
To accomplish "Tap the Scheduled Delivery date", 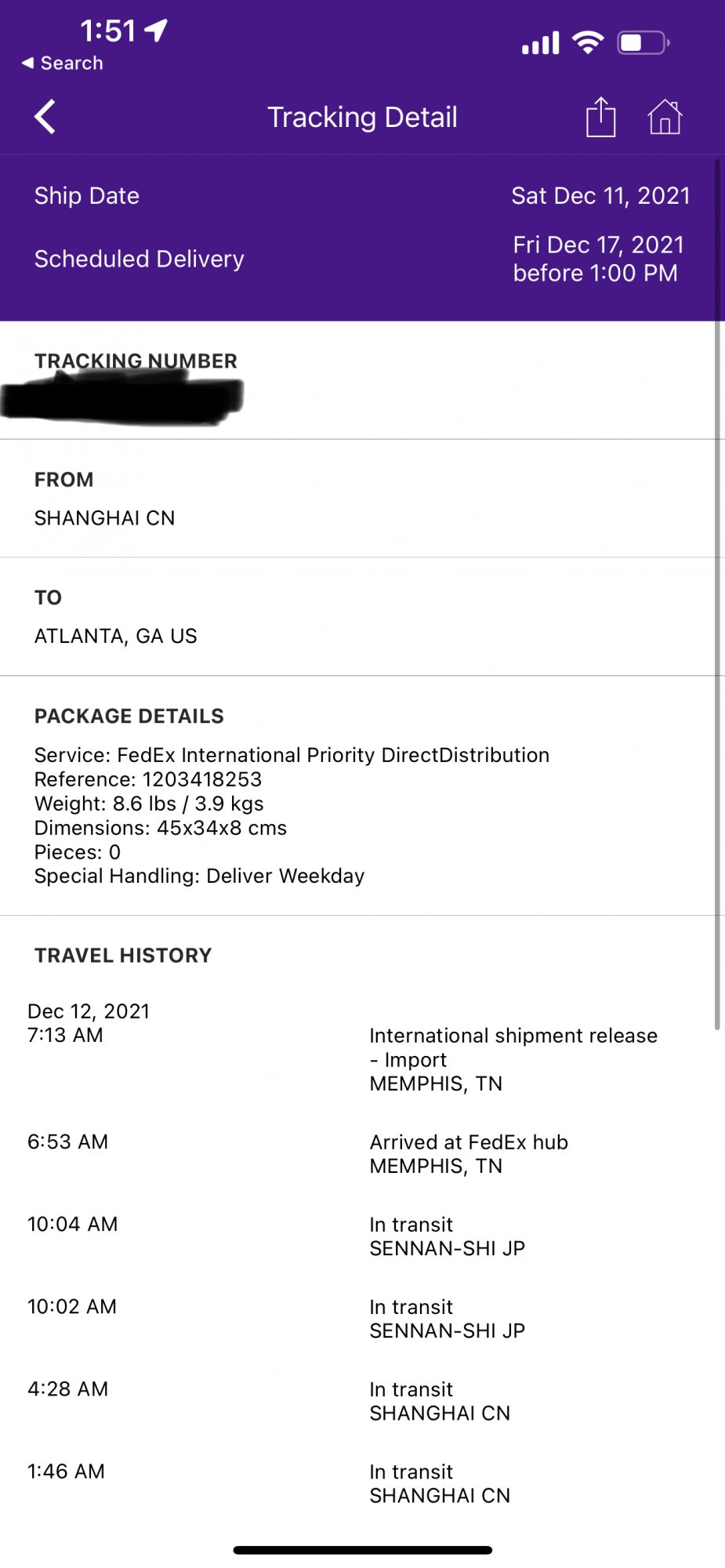I will [x=598, y=259].
